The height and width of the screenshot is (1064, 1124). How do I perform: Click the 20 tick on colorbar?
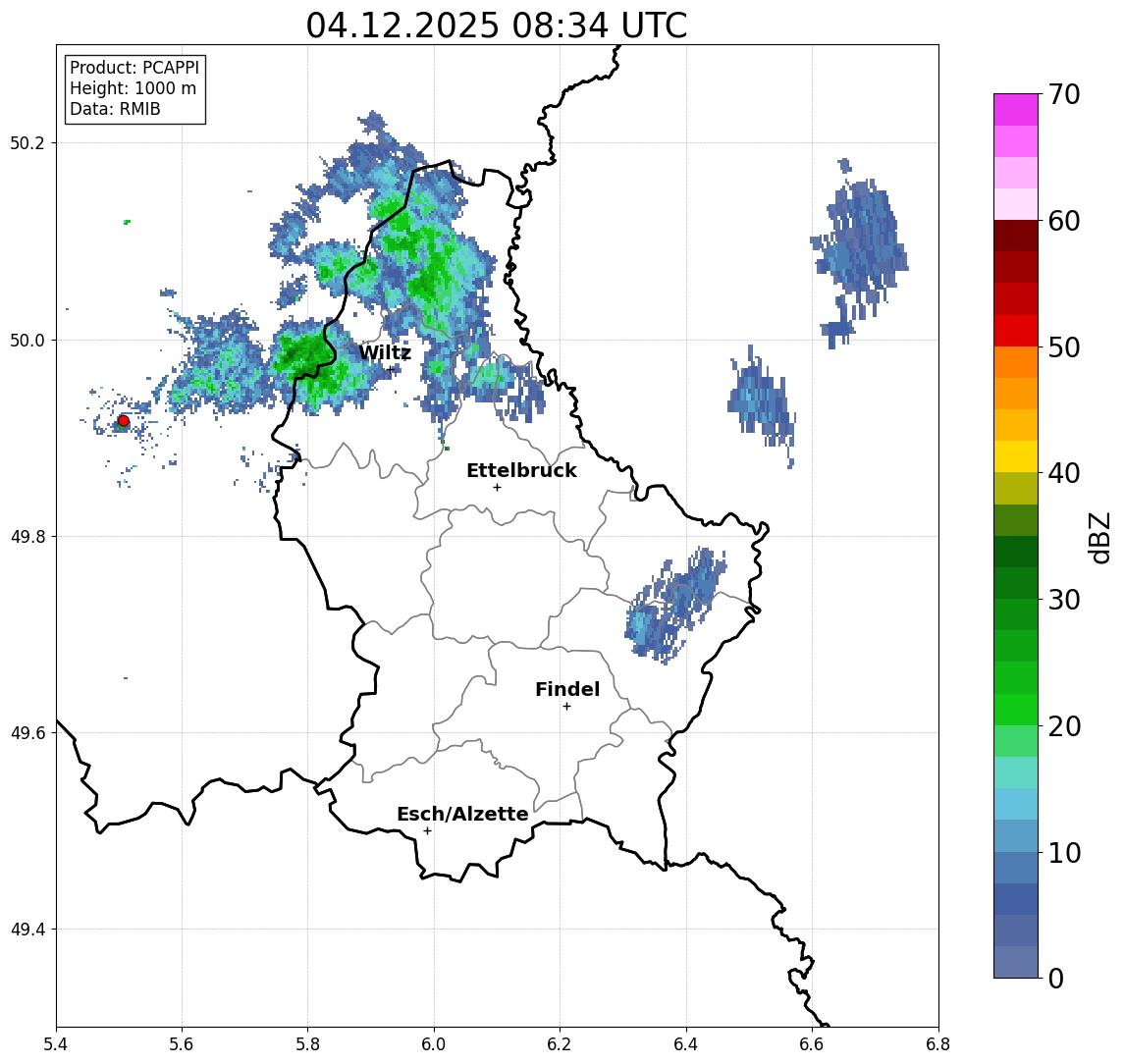tap(1064, 725)
